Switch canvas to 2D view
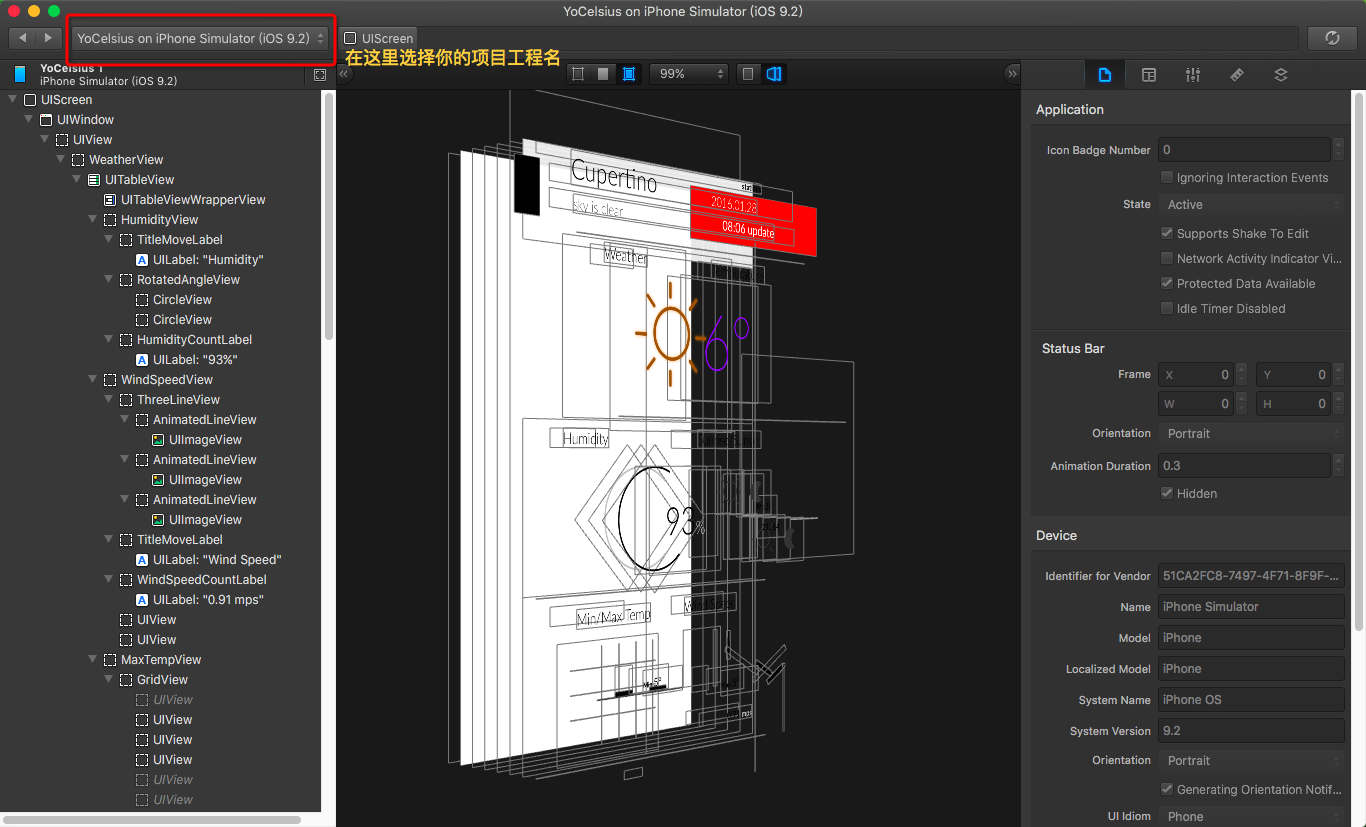 pos(749,74)
